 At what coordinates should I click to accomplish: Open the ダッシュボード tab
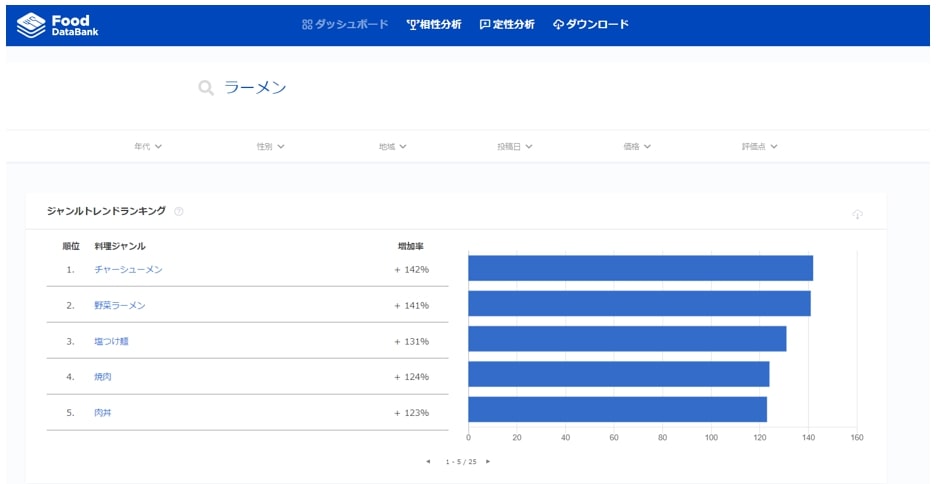pos(345,25)
